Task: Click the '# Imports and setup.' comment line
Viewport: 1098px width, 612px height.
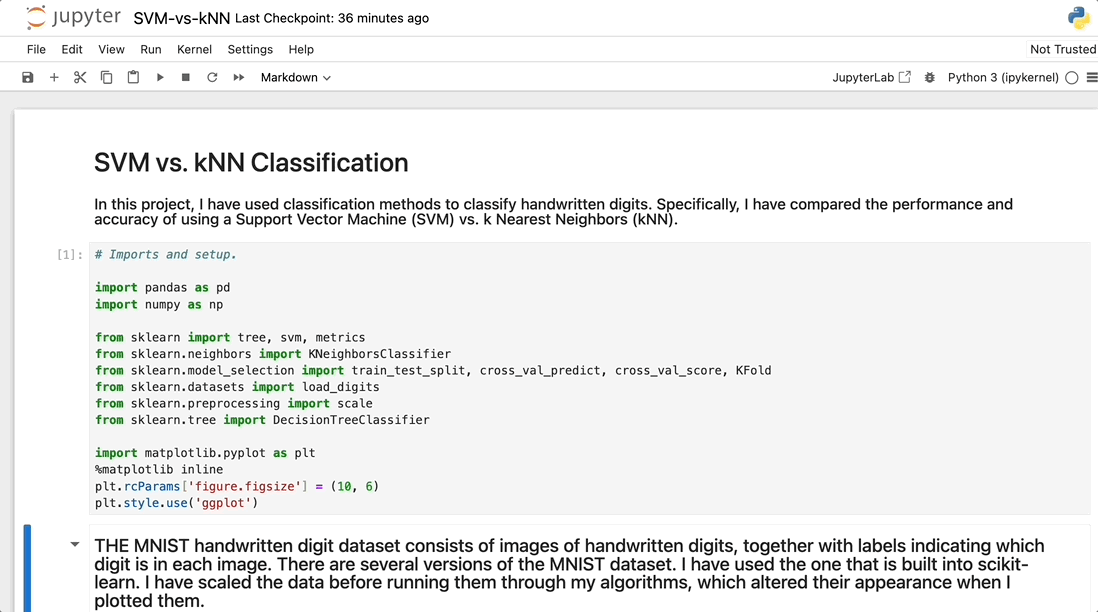Action: pos(166,255)
